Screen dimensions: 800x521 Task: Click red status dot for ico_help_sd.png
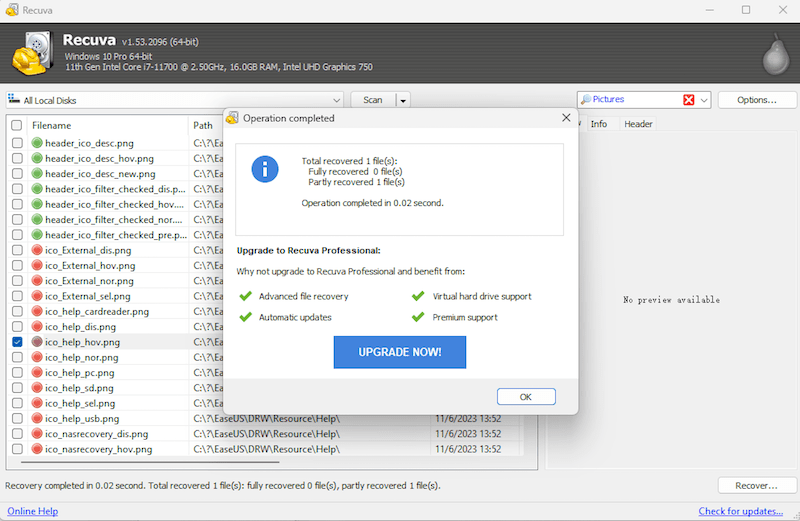37,388
